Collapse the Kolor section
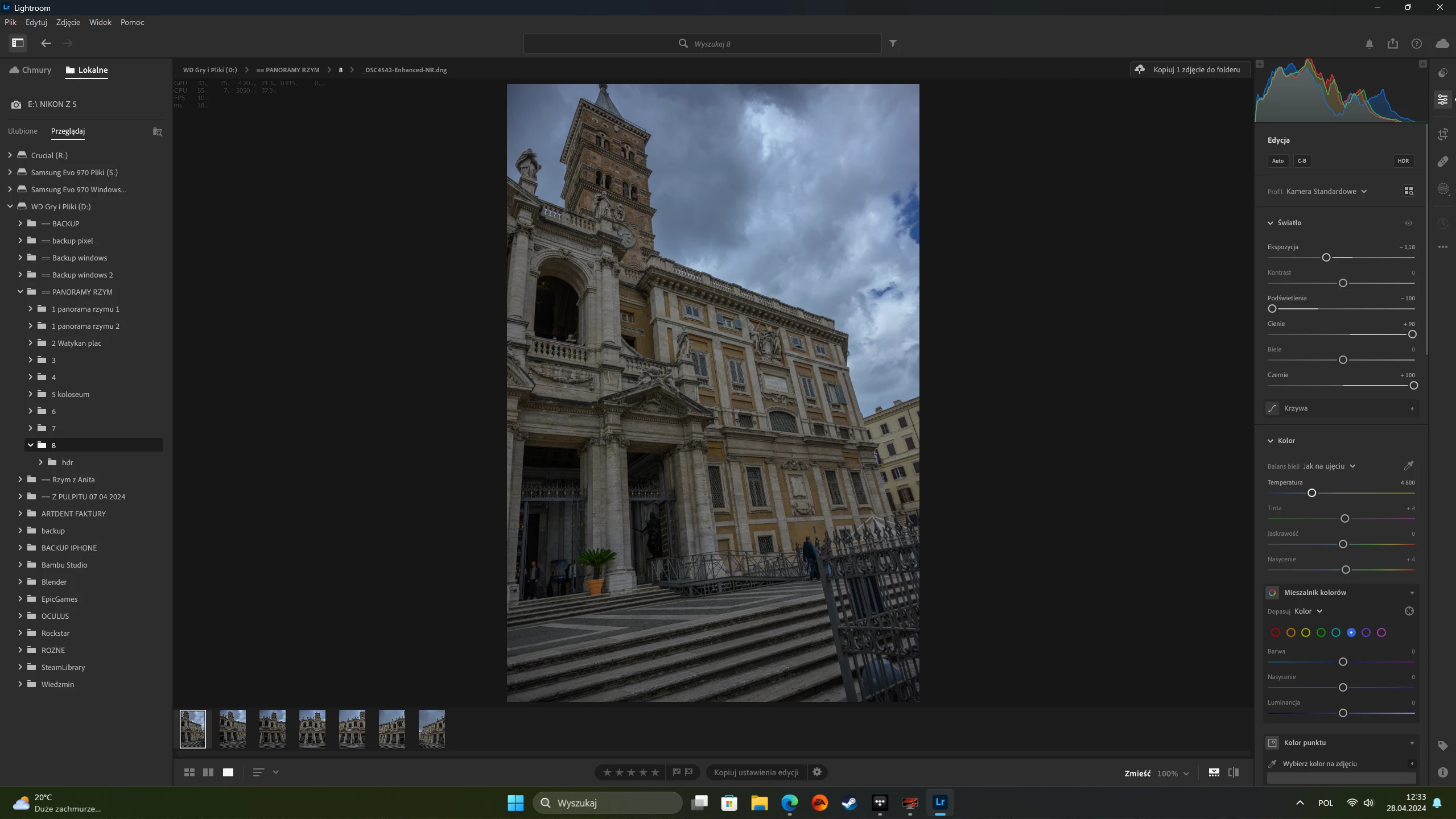Viewport: 1456px width, 819px height. tap(1271, 441)
